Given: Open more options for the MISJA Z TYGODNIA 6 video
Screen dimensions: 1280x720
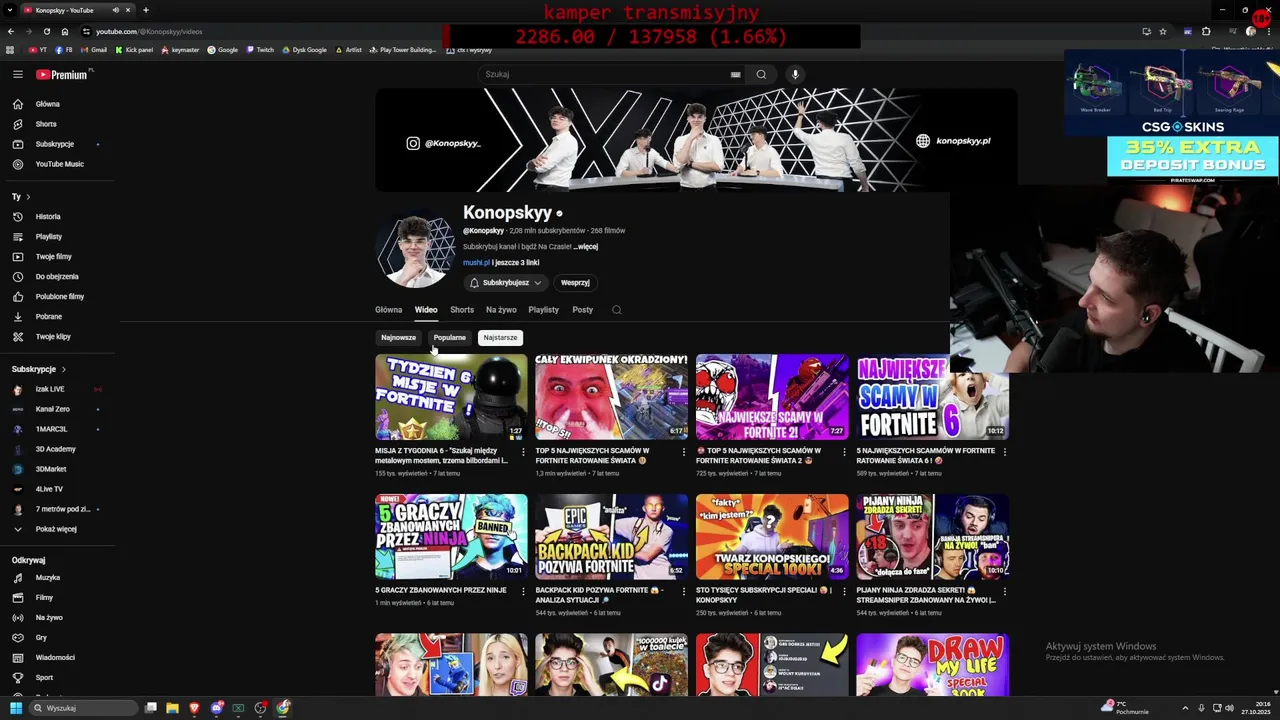Looking at the screenshot, I should (x=523, y=452).
